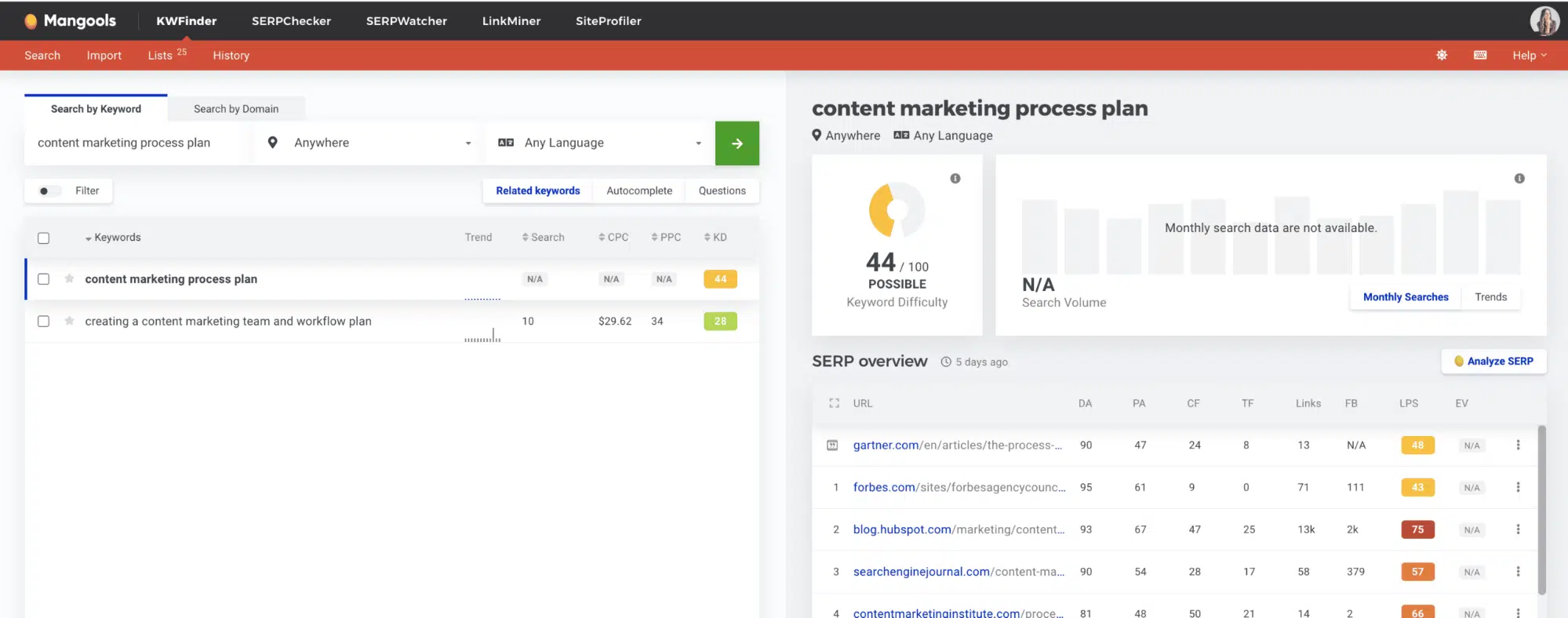This screenshot has width=1568, height=618.
Task: Open the Any Language dropdown
Action: tap(600, 143)
